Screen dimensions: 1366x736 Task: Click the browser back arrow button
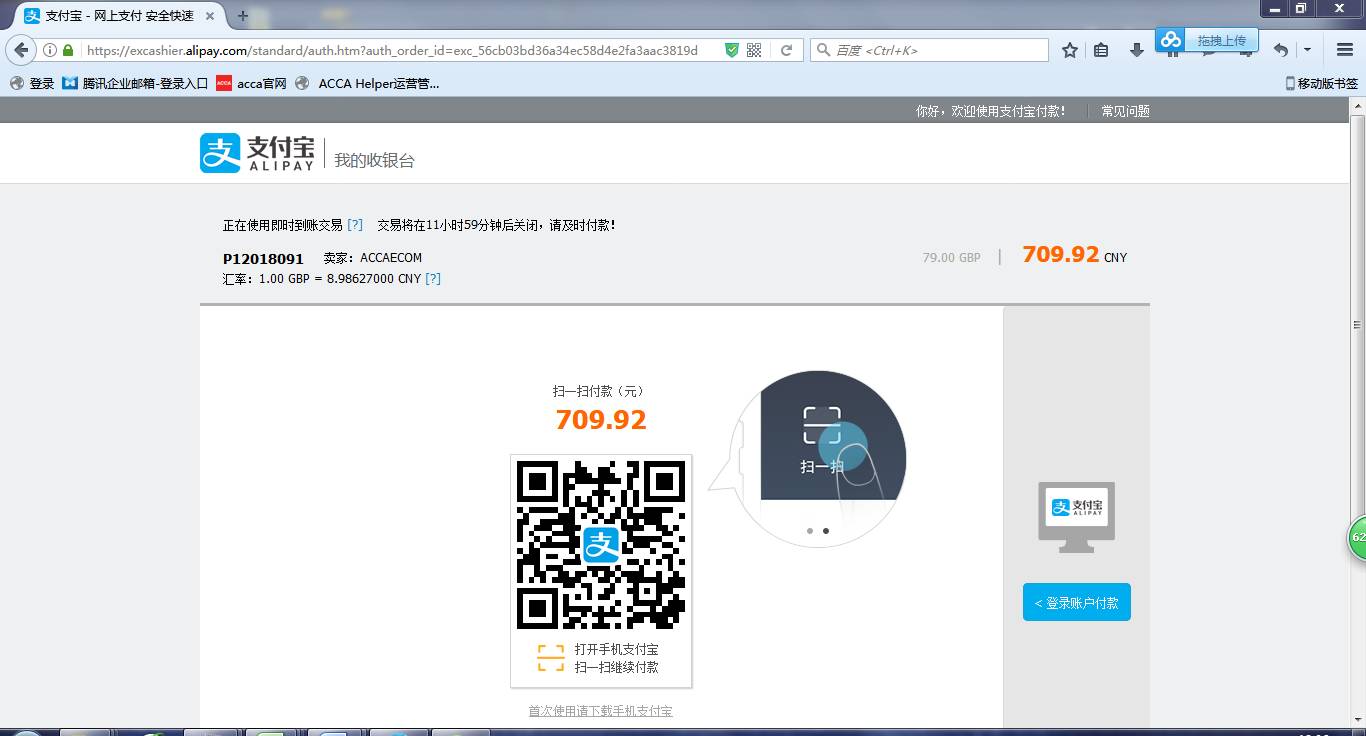22,50
